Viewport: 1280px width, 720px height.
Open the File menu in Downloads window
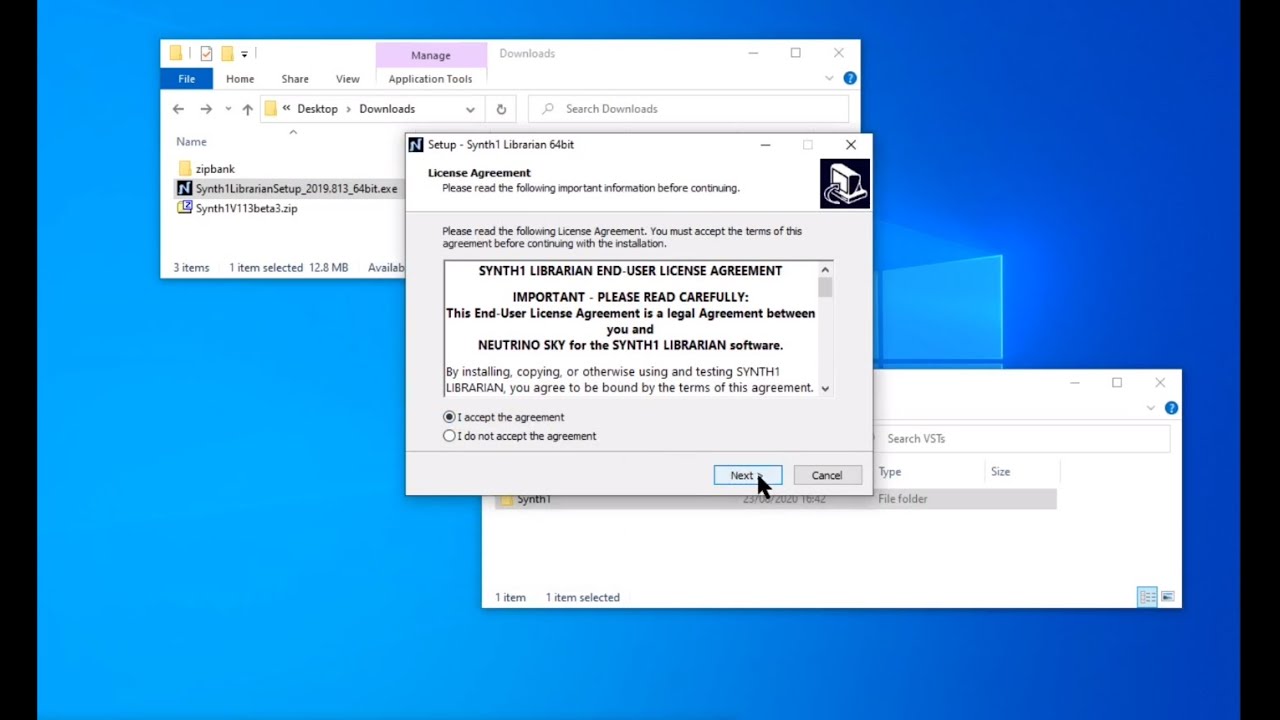[187, 79]
